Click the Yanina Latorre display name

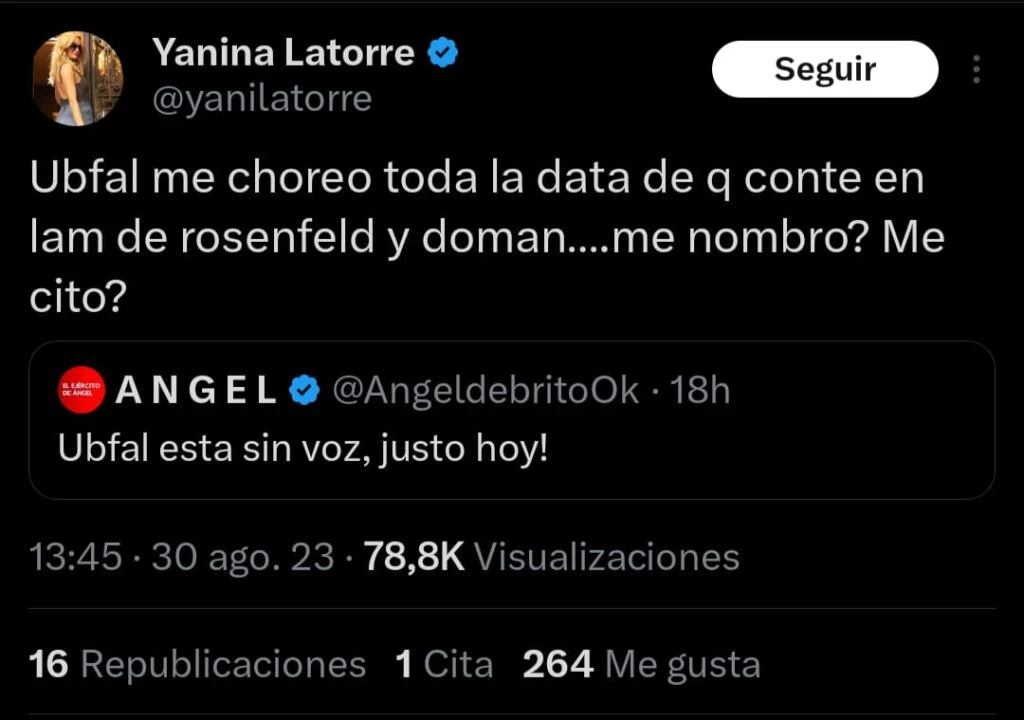(283, 52)
